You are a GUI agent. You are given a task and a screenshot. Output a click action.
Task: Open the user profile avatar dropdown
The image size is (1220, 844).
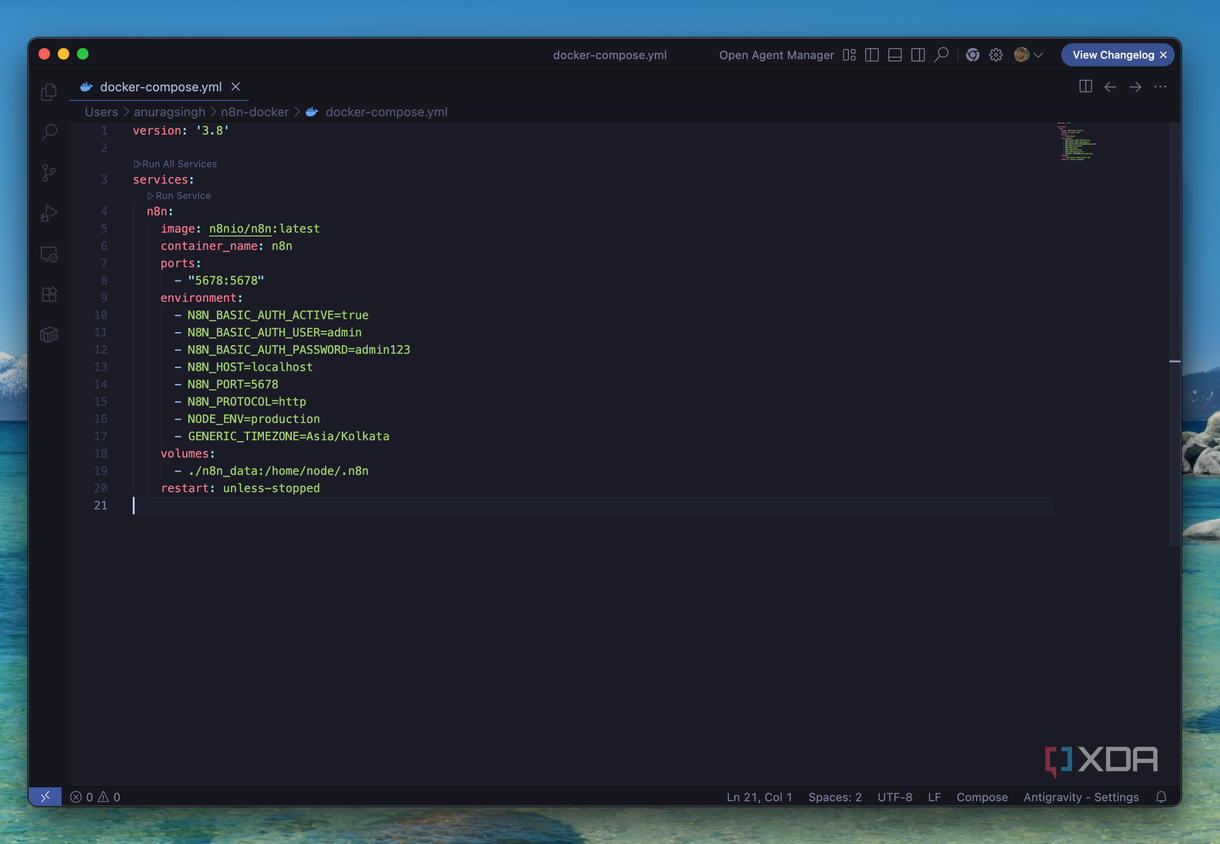[x=1028, y=55]
